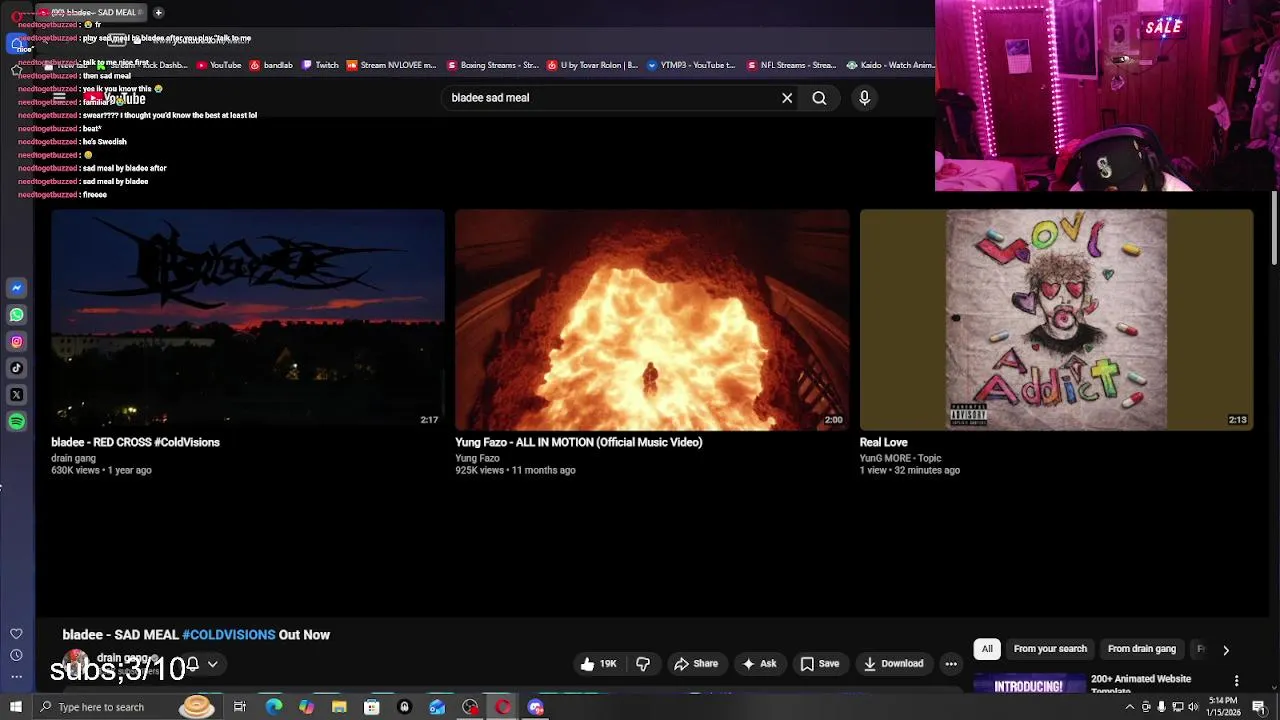
Task: Open the clock showing 5:14 PM
Action: 1223,707
